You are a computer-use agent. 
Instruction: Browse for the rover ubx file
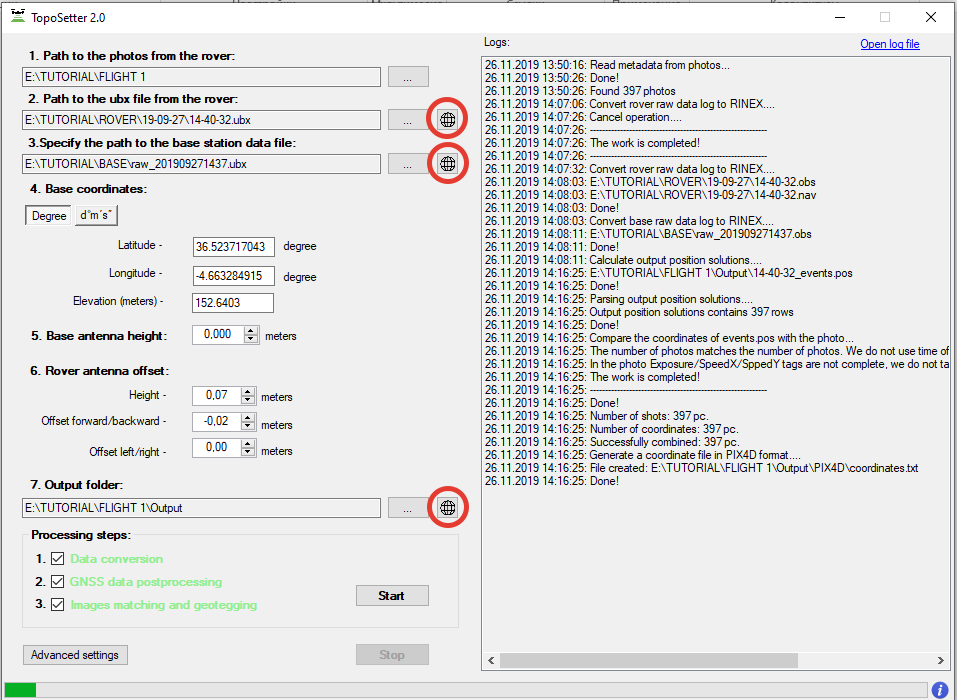tap(408, 120)
